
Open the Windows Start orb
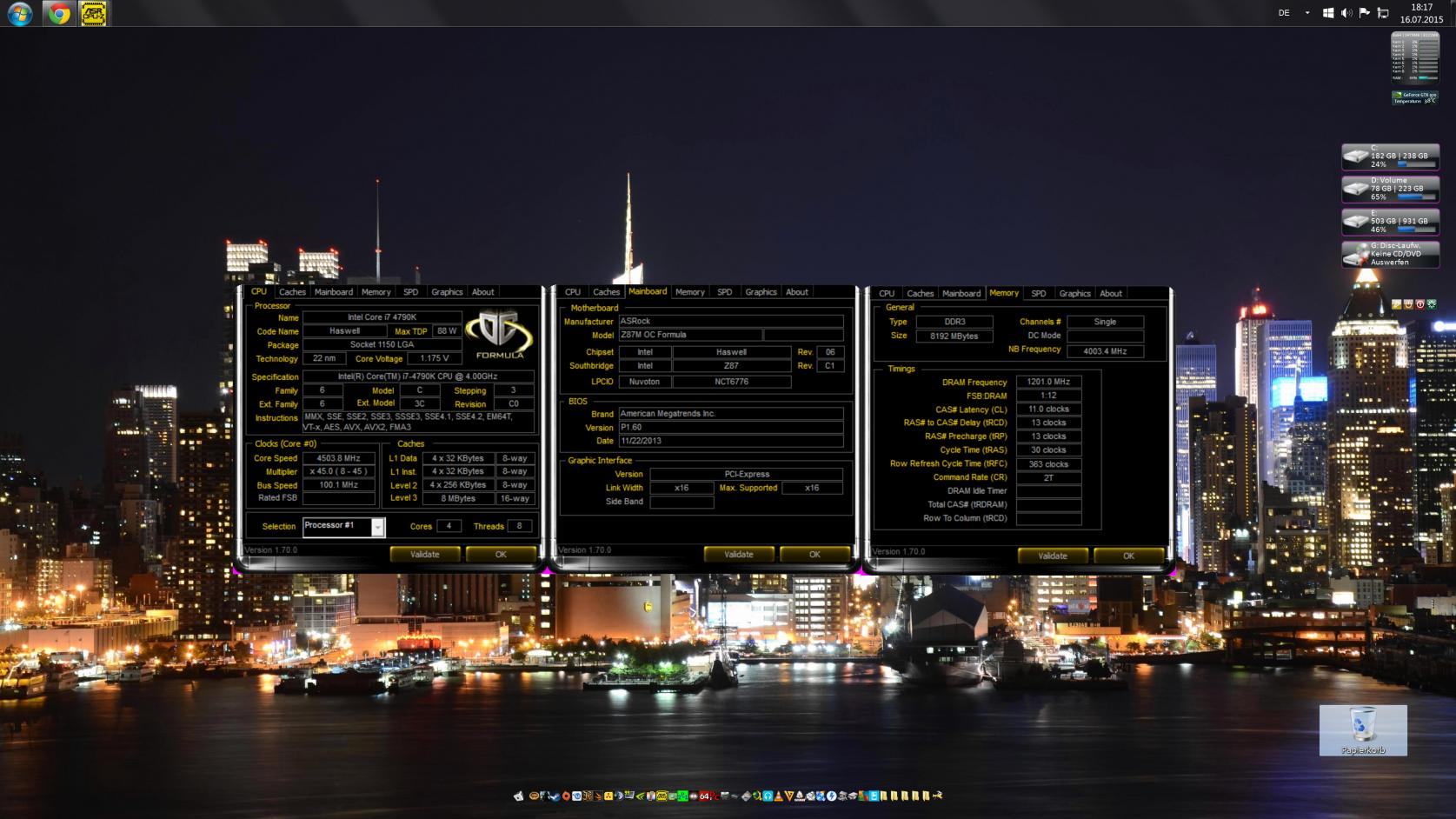[20, 13]
